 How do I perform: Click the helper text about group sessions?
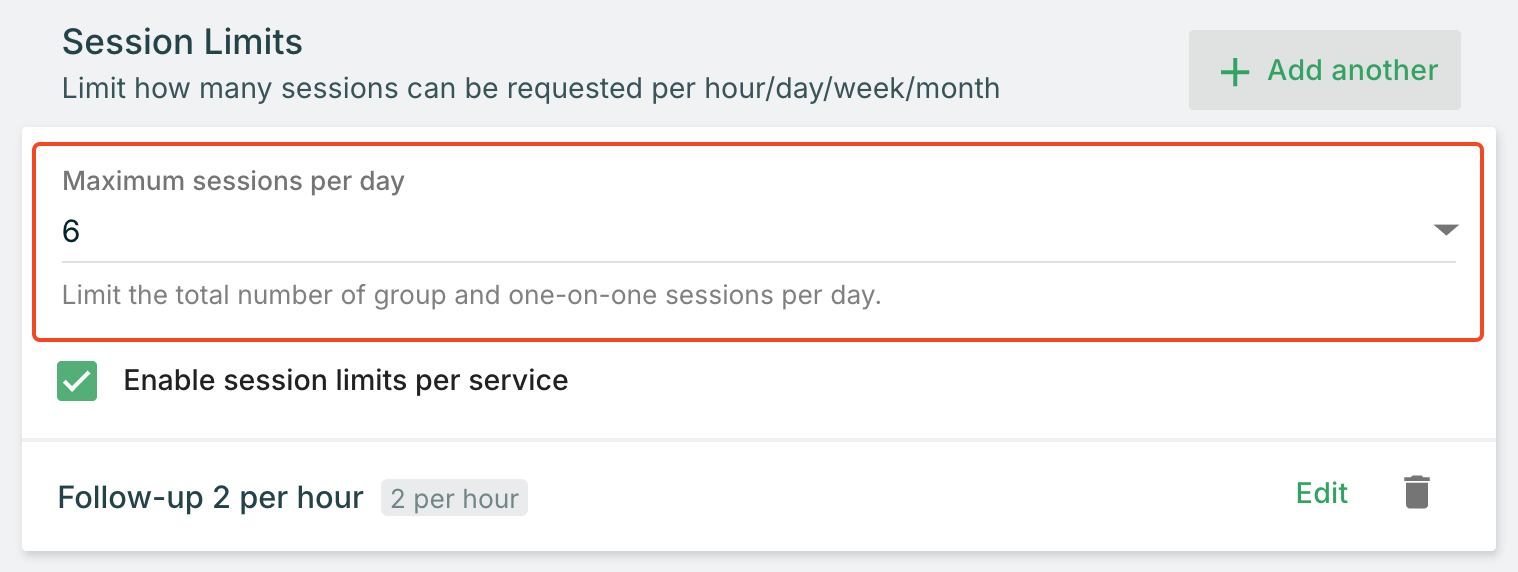(471, 296)
